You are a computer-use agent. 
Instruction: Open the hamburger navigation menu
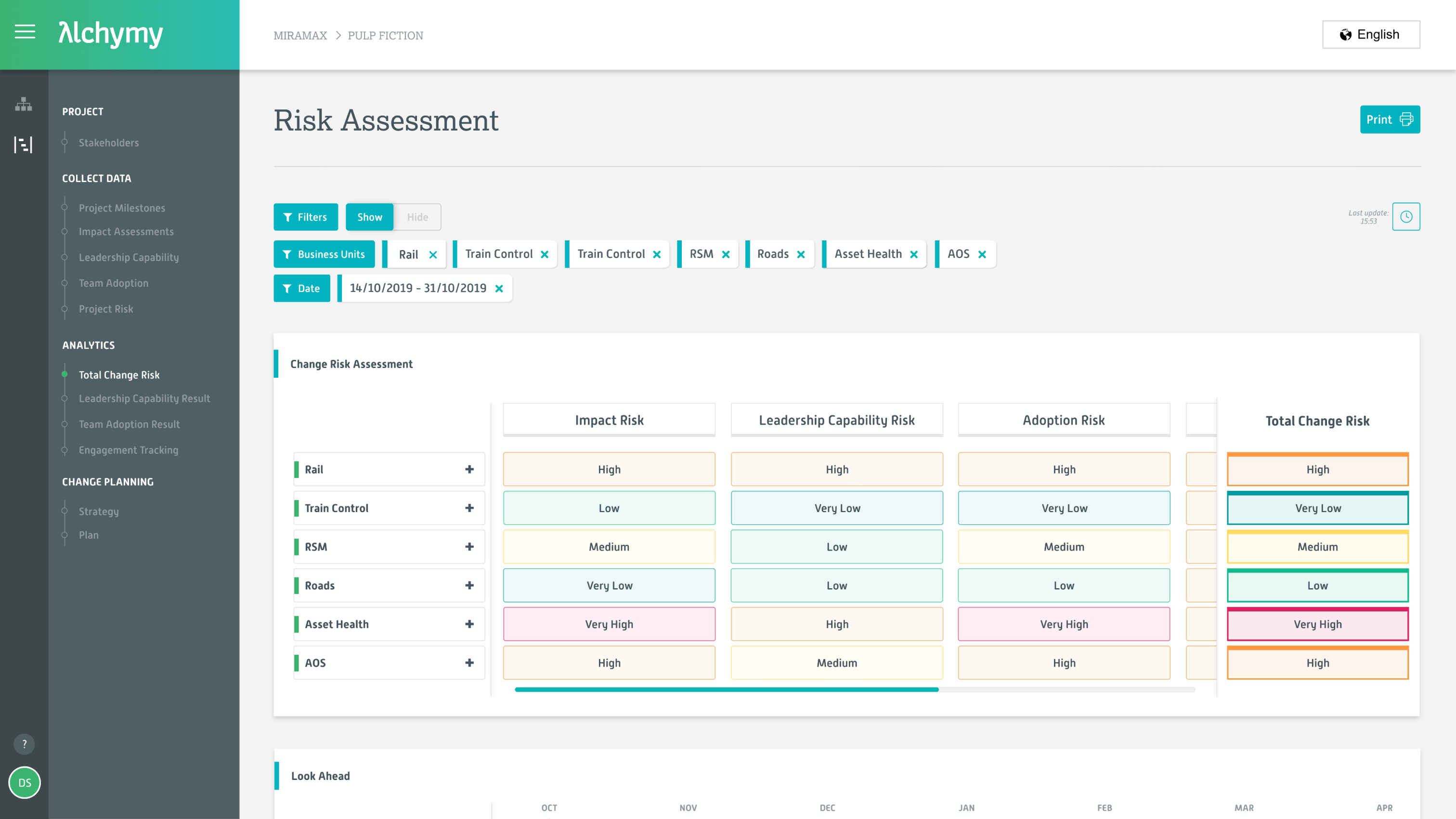tap(25, 32)
